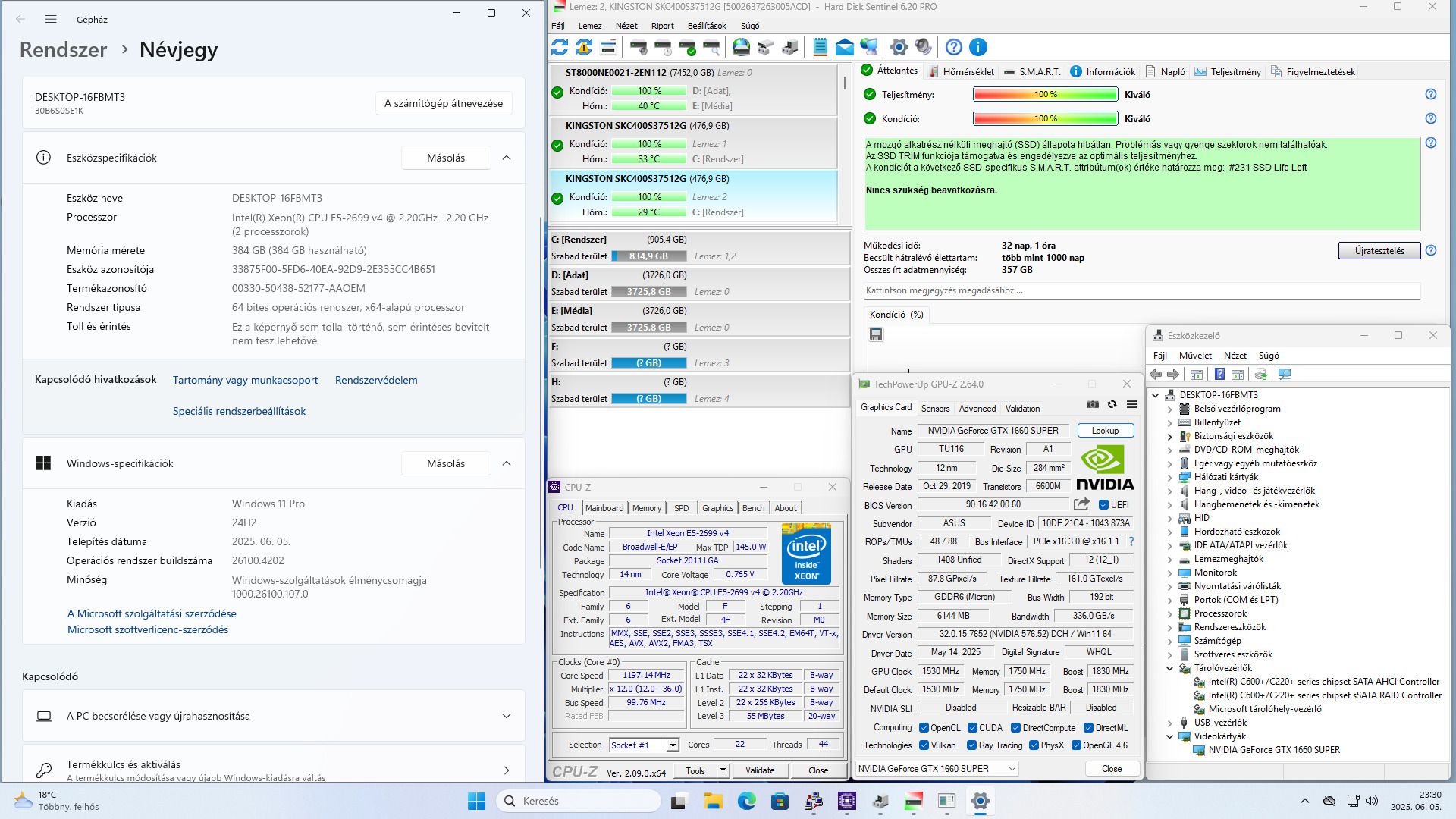Click the refresh-with-warning icon in Hard Disk Sentinel
The image size is (1456, 819).
click(x=584, y=47)
